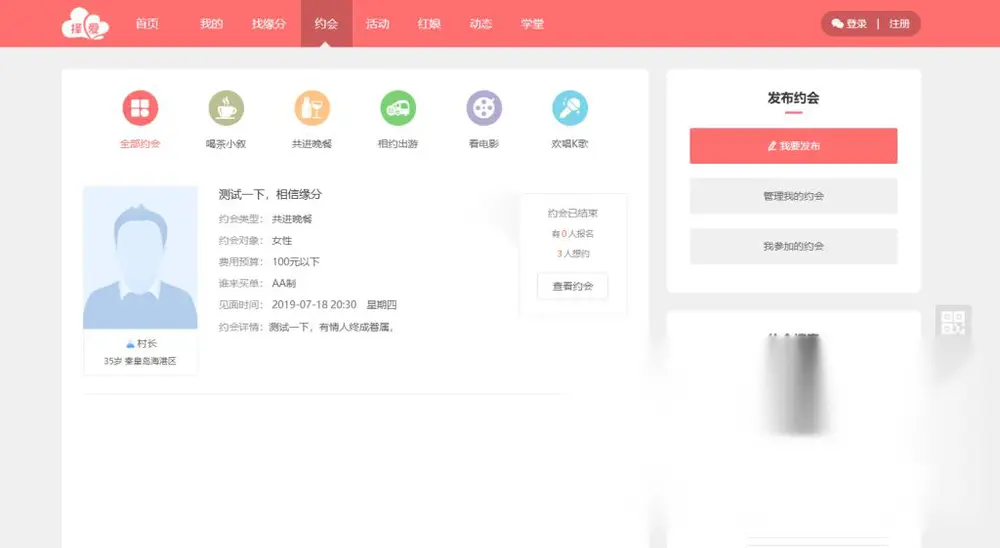Click the 发布约会 panel heading
Image resolution: width=1000 pixels, height=548 pixels.
tap(793, 98)
